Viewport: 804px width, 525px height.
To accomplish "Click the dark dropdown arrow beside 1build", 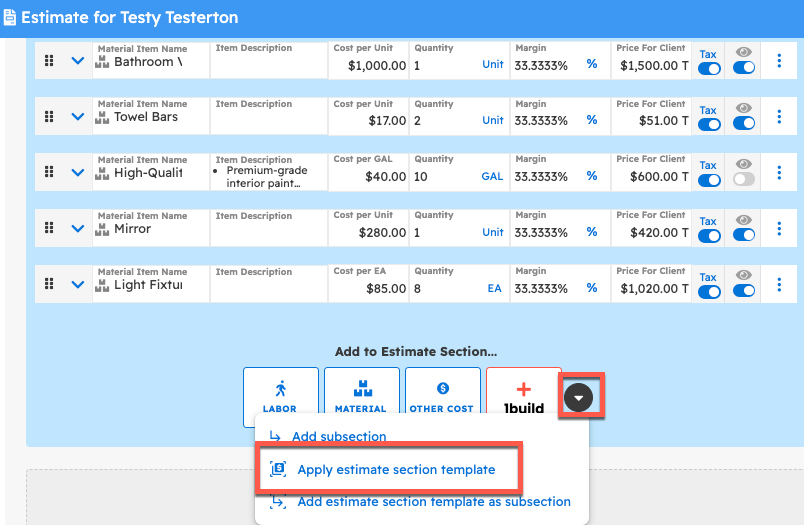I will (x=580, y=397).
